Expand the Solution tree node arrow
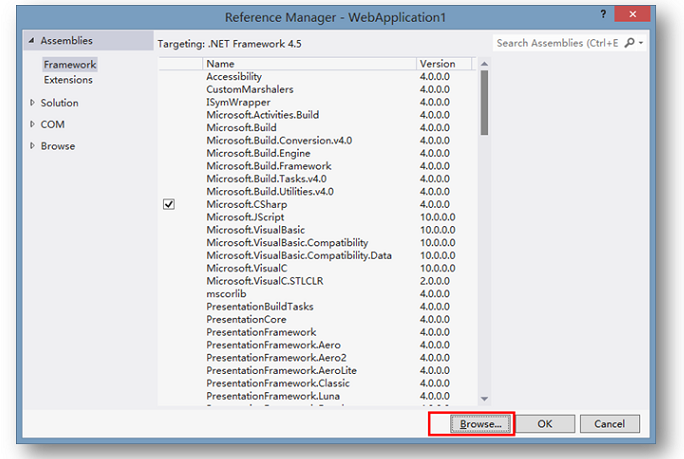Viewport: 684px width, 459px height. click(x=32, y=103)
